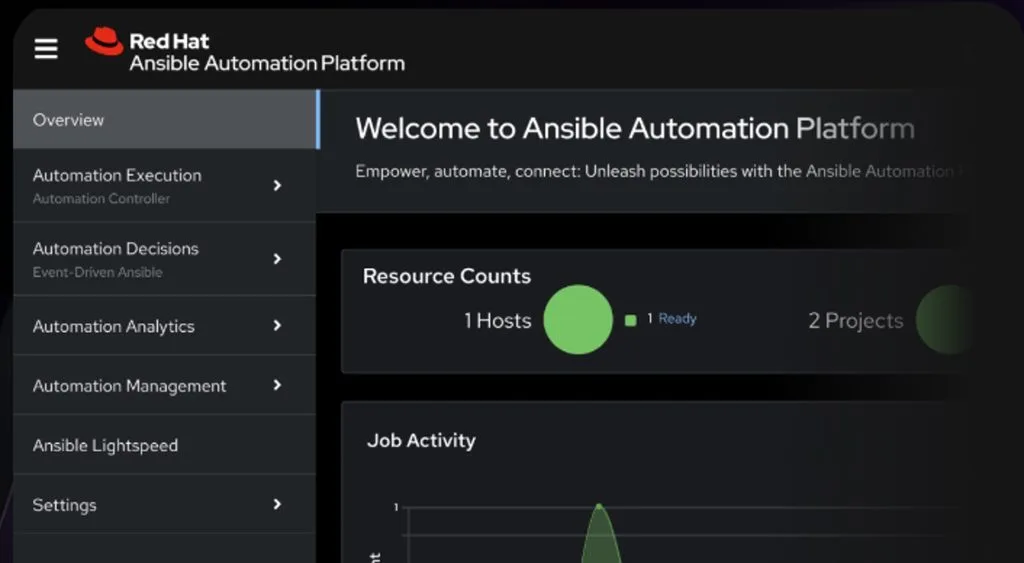Expand the Automation Decisions chevron
The image size is (1024, 563).
tap(278, 259)
